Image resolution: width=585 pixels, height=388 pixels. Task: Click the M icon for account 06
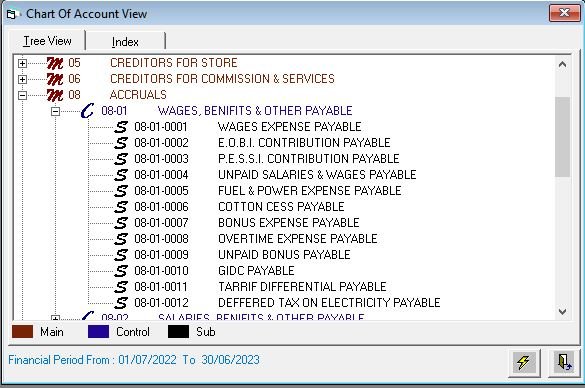pos(55,79)
